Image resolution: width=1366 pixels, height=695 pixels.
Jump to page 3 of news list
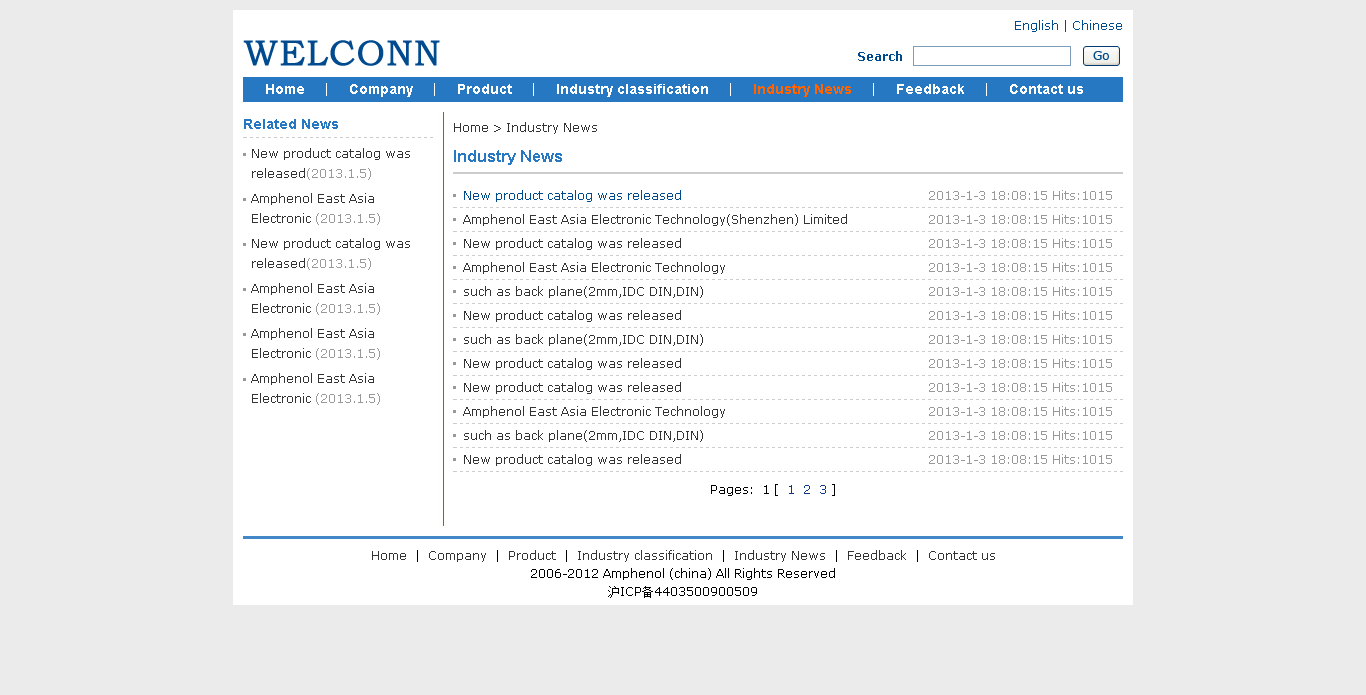[x=823, y=490]
